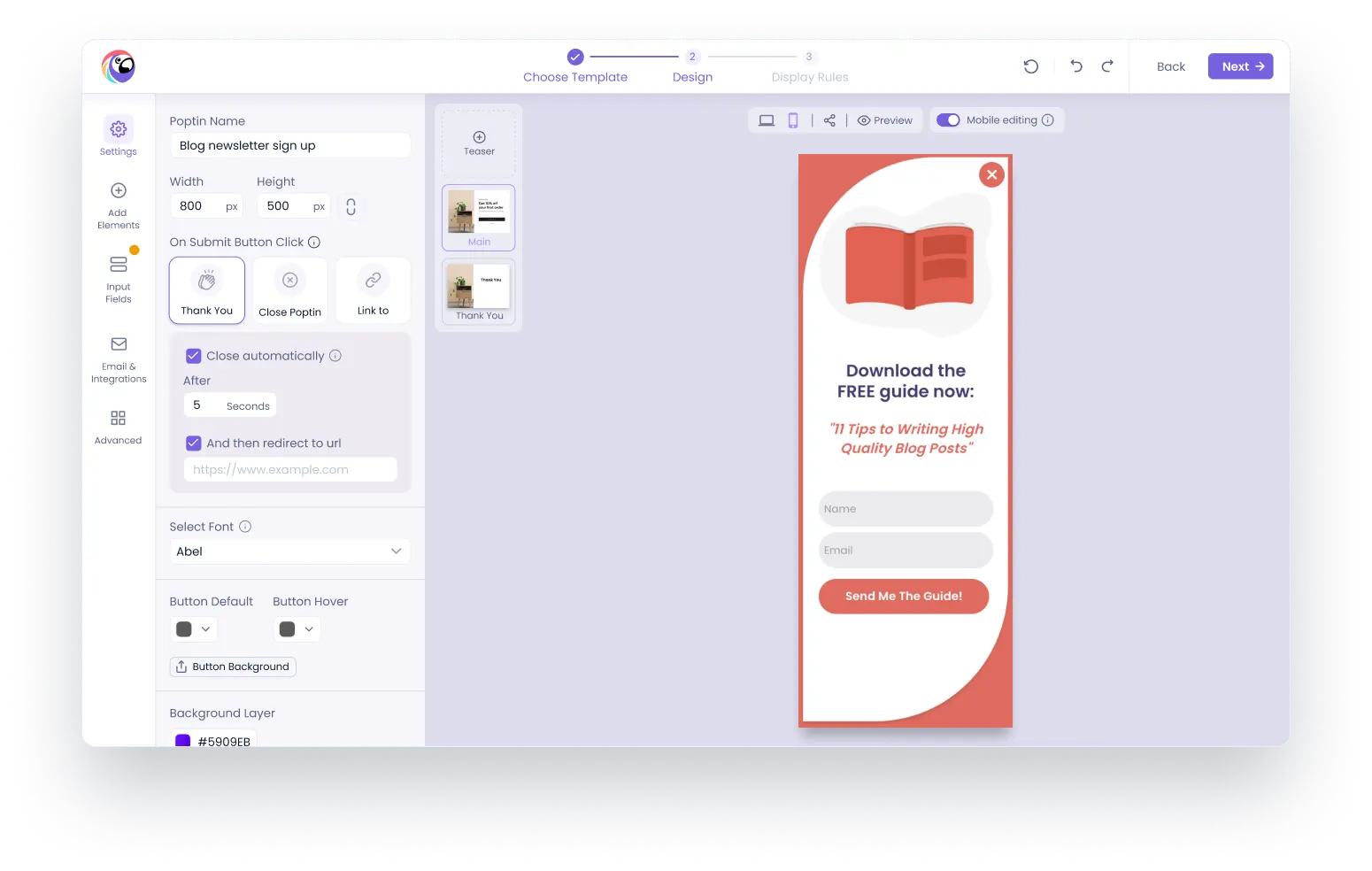The image size is (1372, 871).
Task: Click the undo arrow icon
Action: pyautogui.click(x=1076, y=66)
